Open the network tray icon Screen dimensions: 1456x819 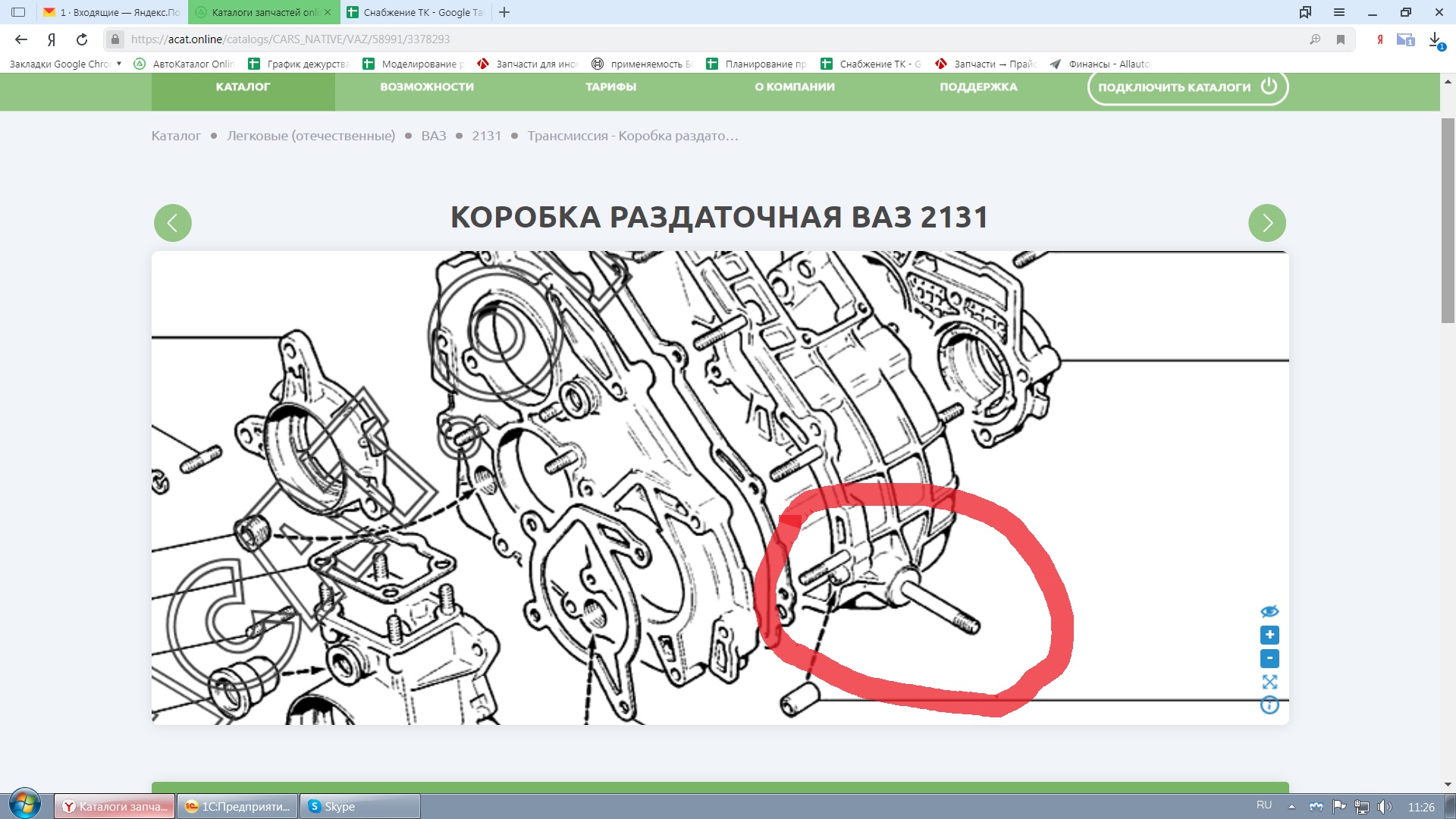pyautogui.click(x=1362, y=807)
